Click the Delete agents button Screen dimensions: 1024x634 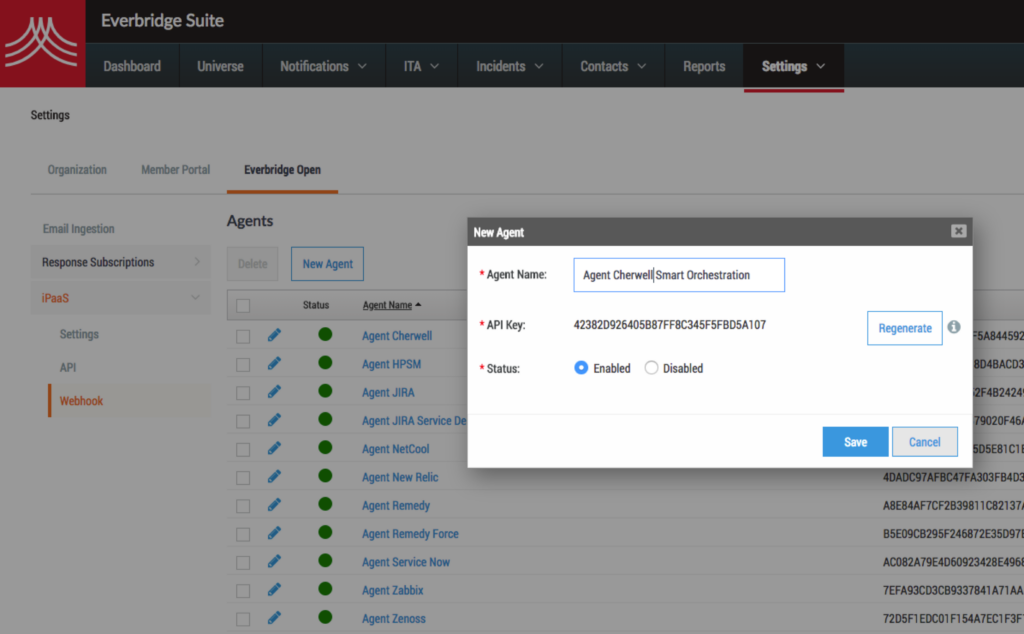click(x=252, y=264)
